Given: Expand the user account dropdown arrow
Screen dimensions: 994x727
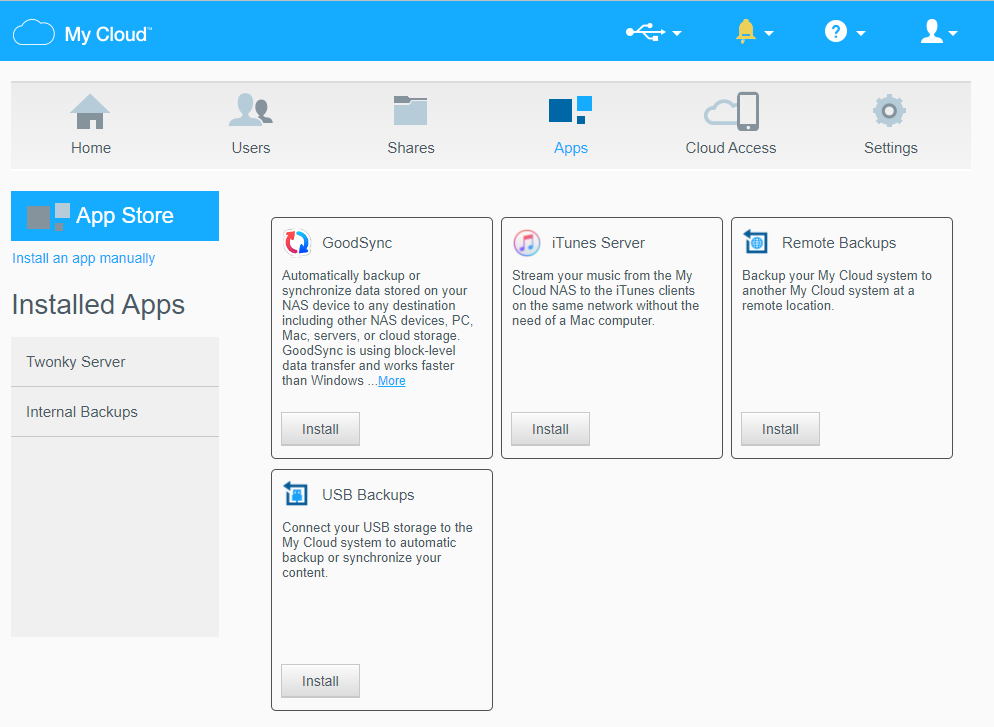Looking at the screenshot, I should [952, 33].
